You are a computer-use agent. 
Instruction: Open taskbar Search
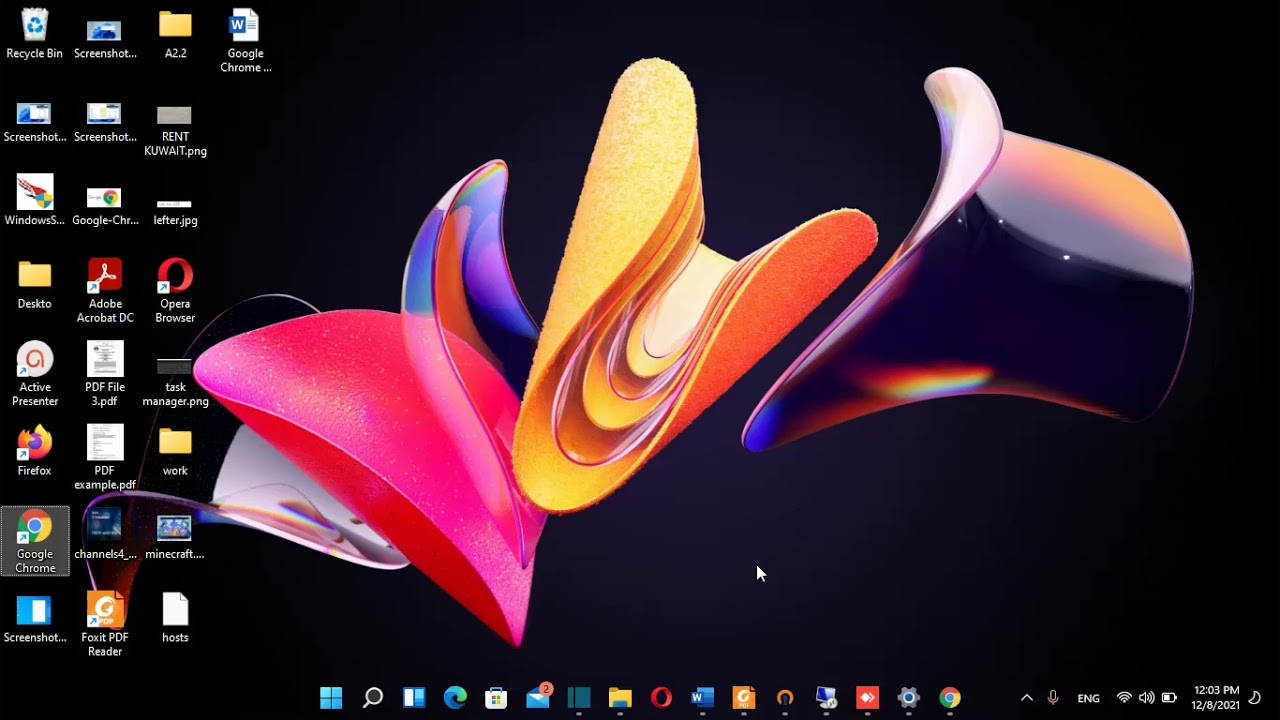tap(372, 697)
